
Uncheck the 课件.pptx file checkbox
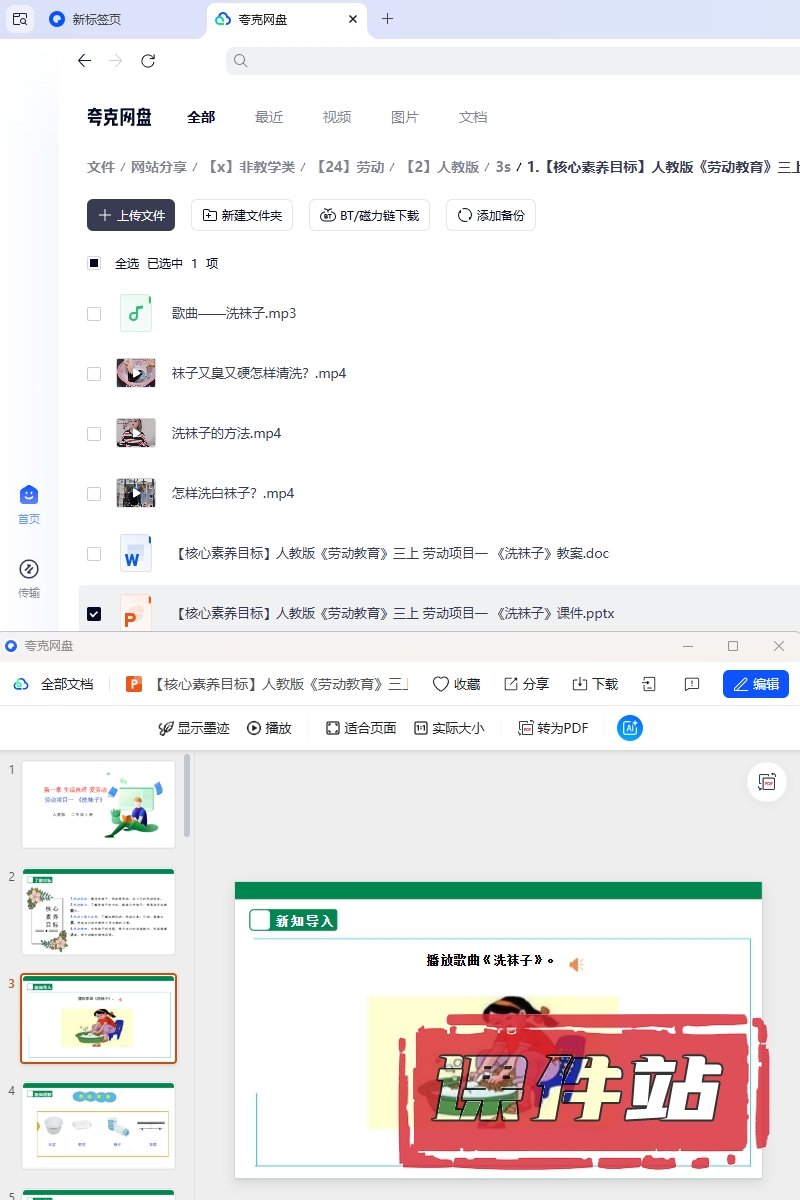(x=94, y=614)
